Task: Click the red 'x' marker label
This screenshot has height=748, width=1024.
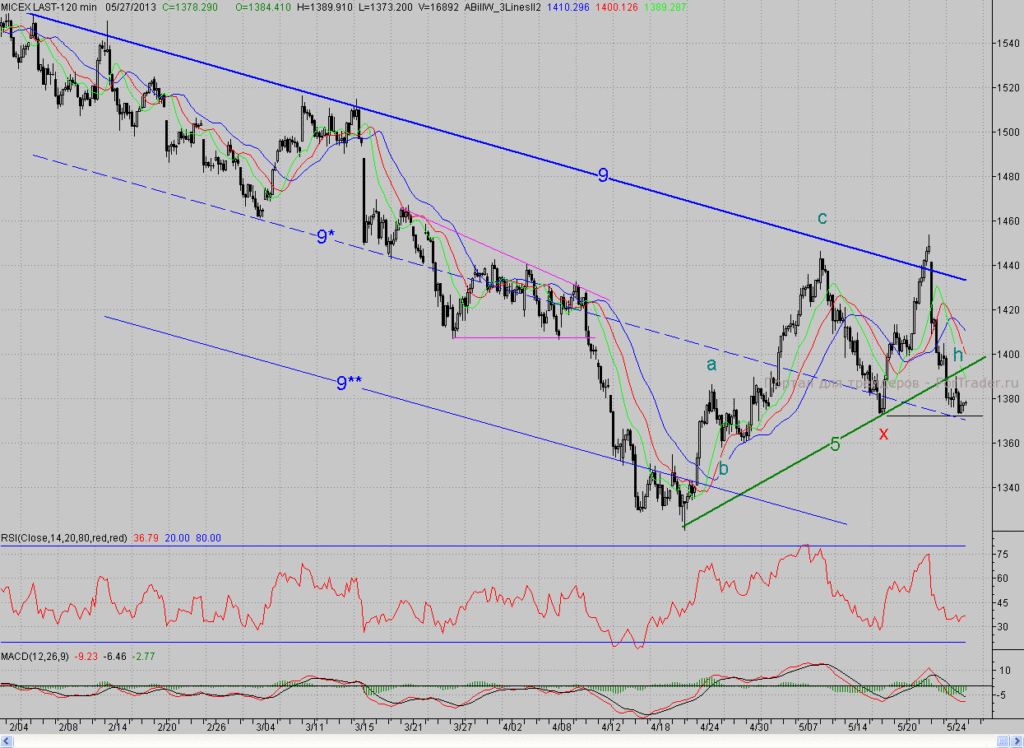Action: 884,434
